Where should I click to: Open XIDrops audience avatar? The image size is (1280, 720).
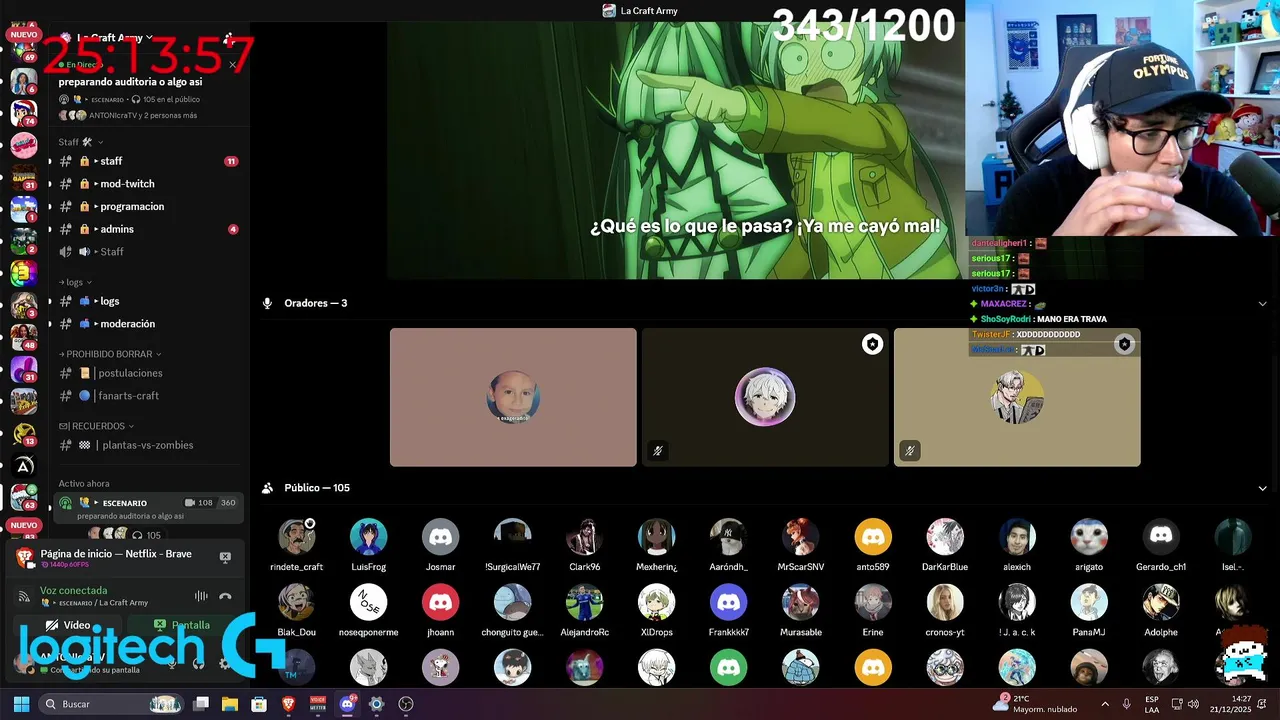click(656, 603)
